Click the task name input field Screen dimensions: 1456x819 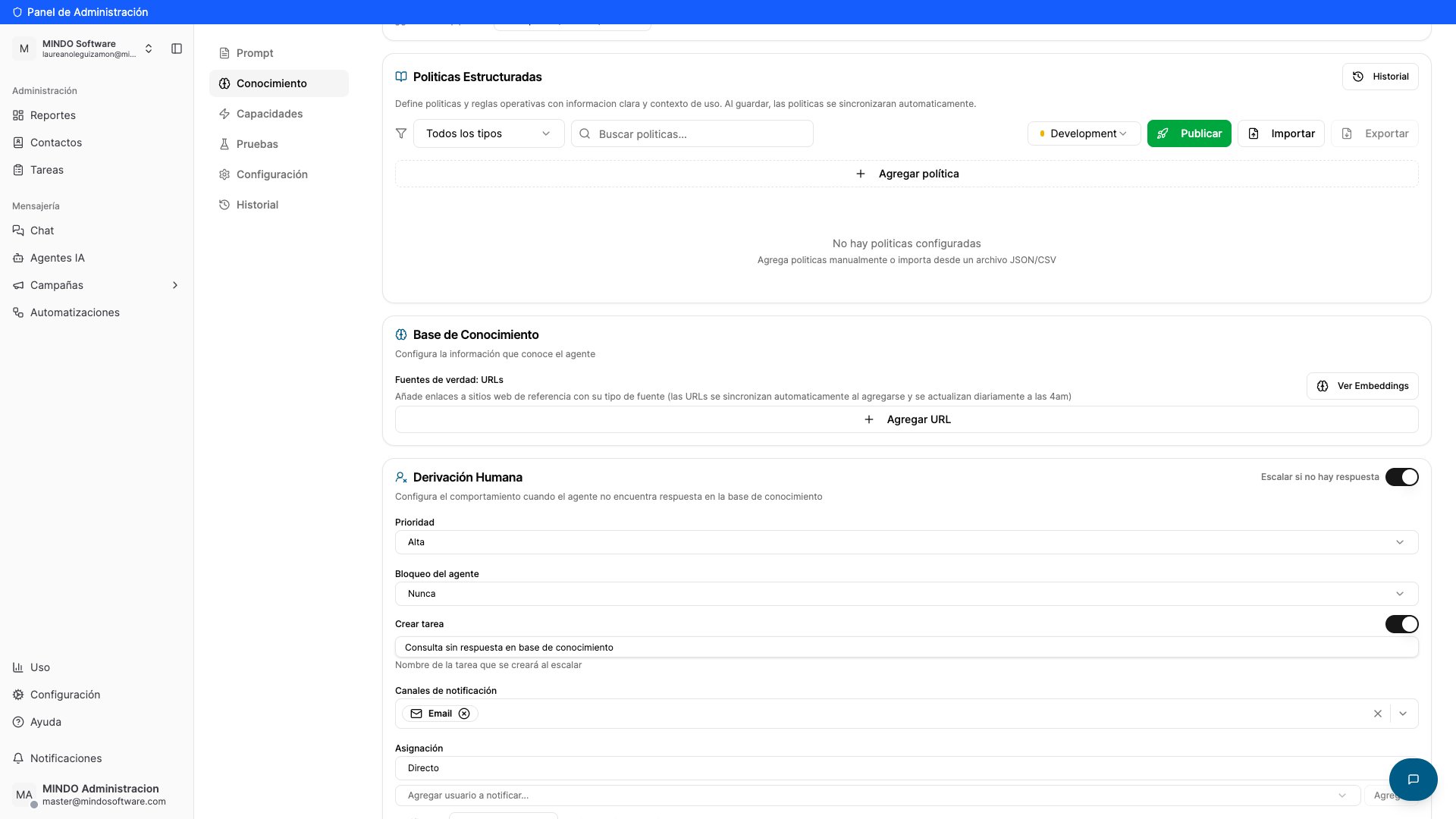pos(907,648)
